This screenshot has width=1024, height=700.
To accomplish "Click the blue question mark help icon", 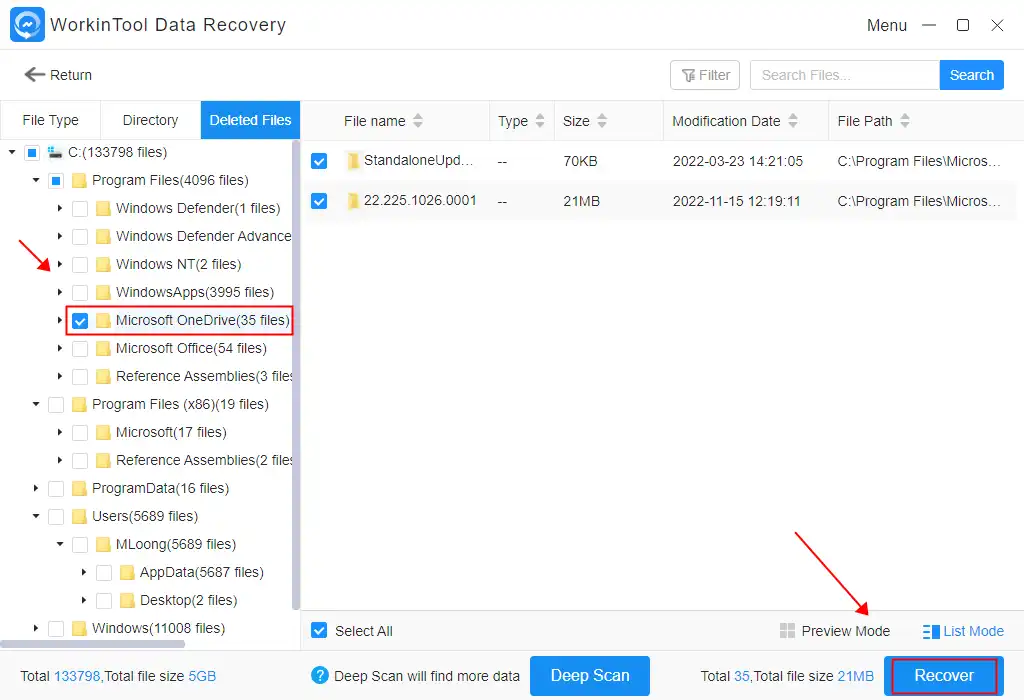I will 319,675.
